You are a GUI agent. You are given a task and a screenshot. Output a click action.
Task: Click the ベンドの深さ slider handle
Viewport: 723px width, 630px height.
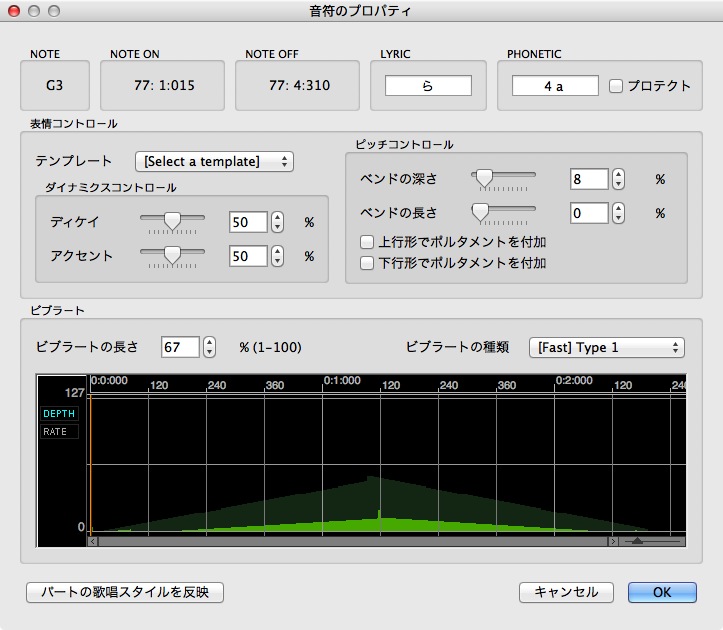484,177
